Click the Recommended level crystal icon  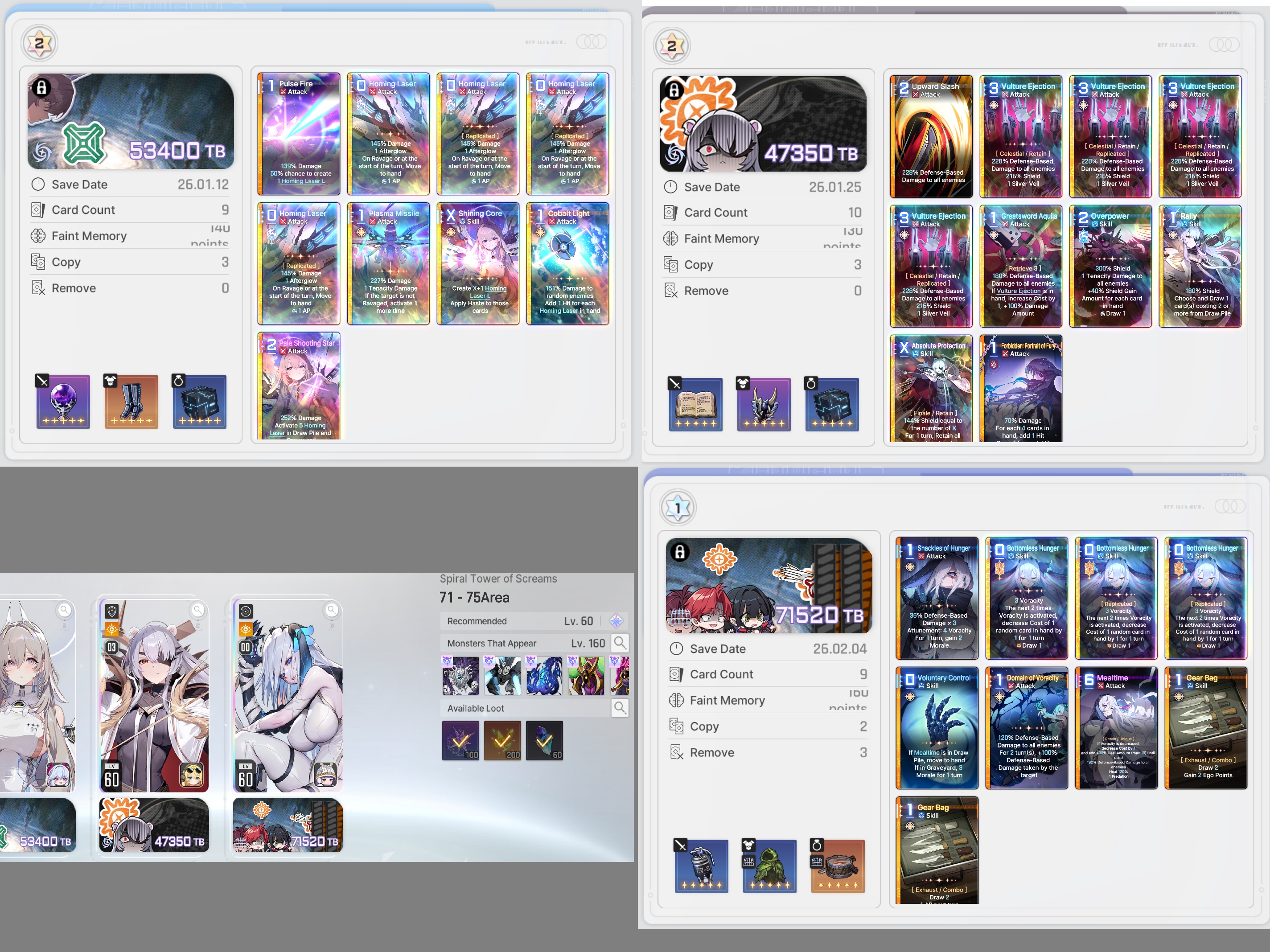tap(616, 621)
